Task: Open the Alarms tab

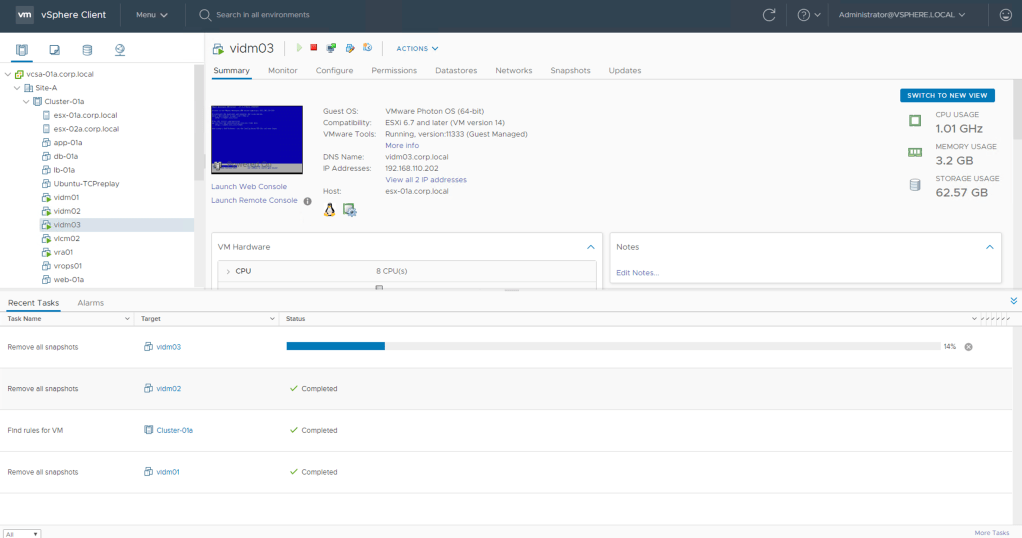Action: pyautogui.click(x=90, y=303)
